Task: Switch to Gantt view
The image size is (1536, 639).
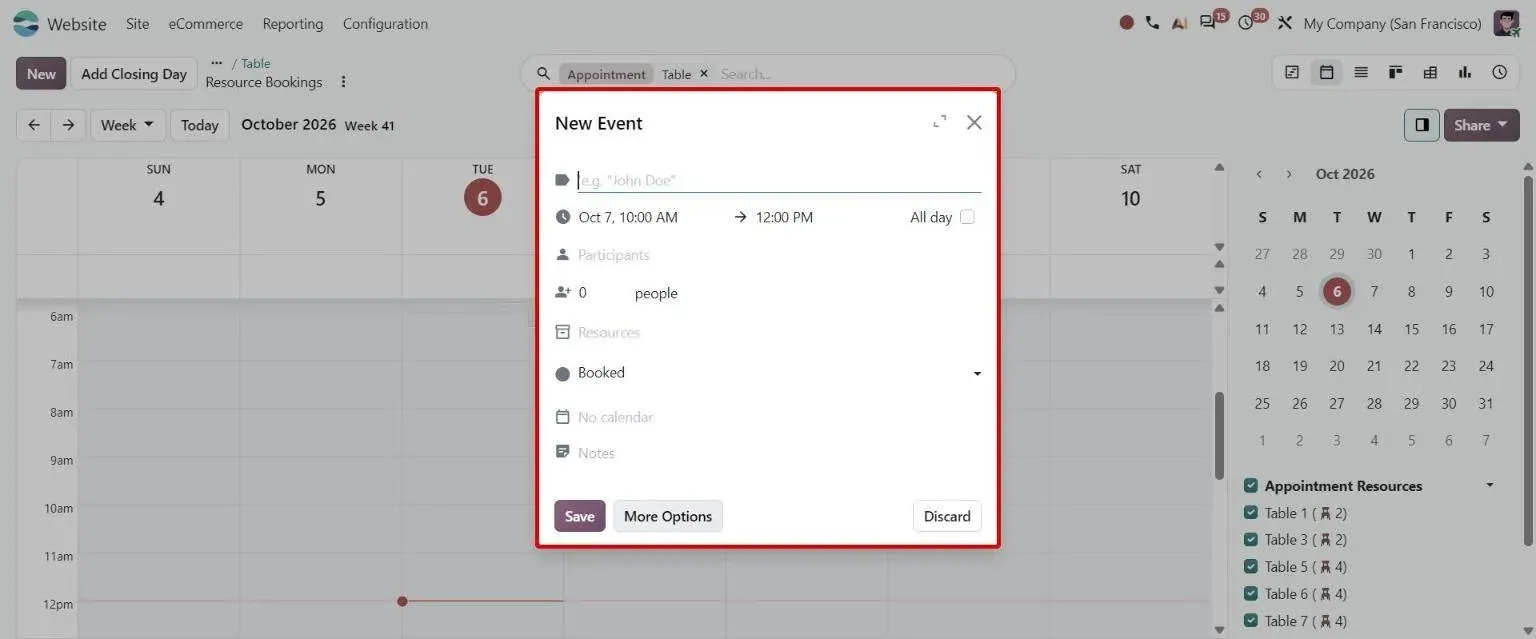Action: [1292, 72]
